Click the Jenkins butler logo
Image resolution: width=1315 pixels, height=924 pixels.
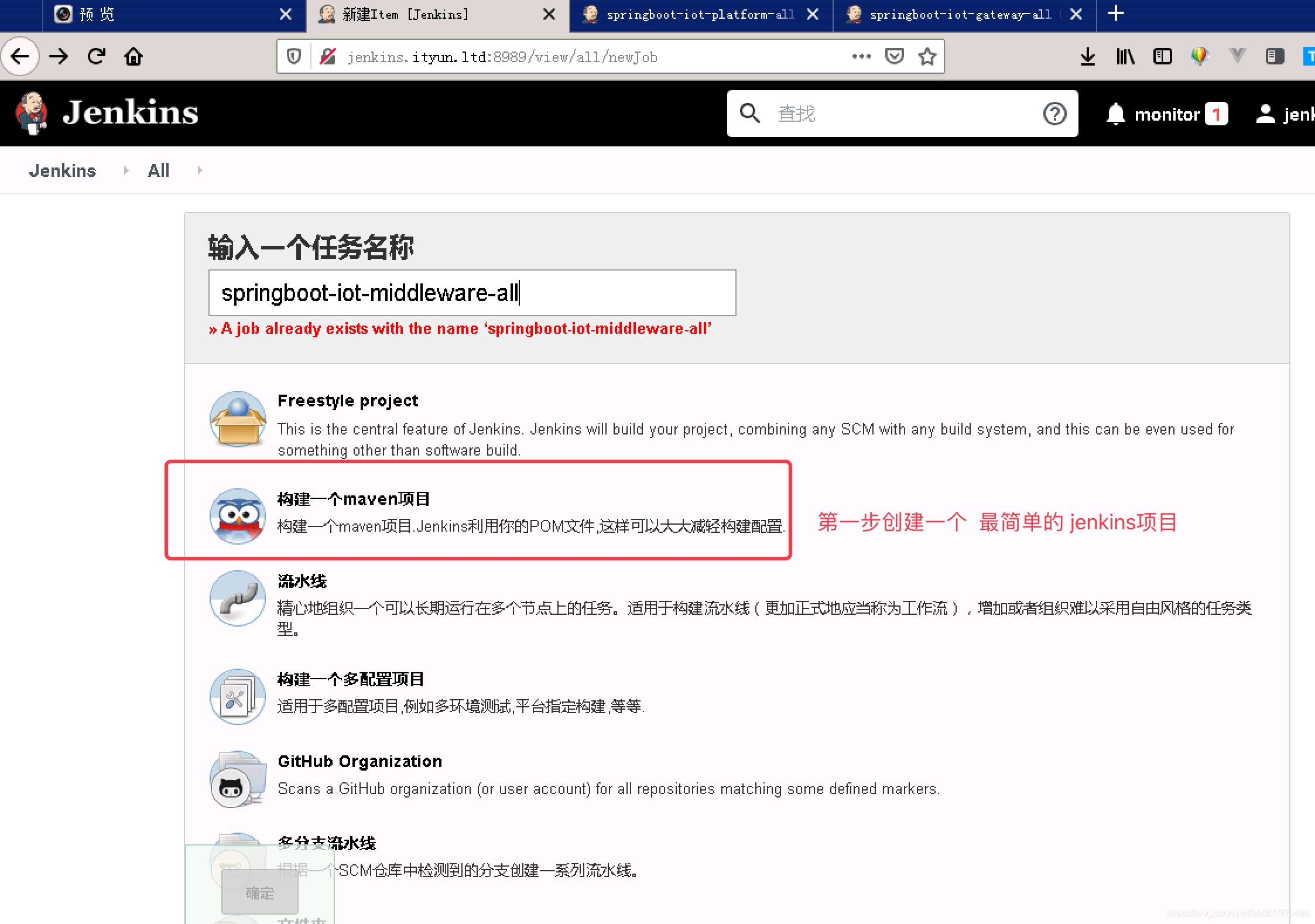click(x=32, y=113)
